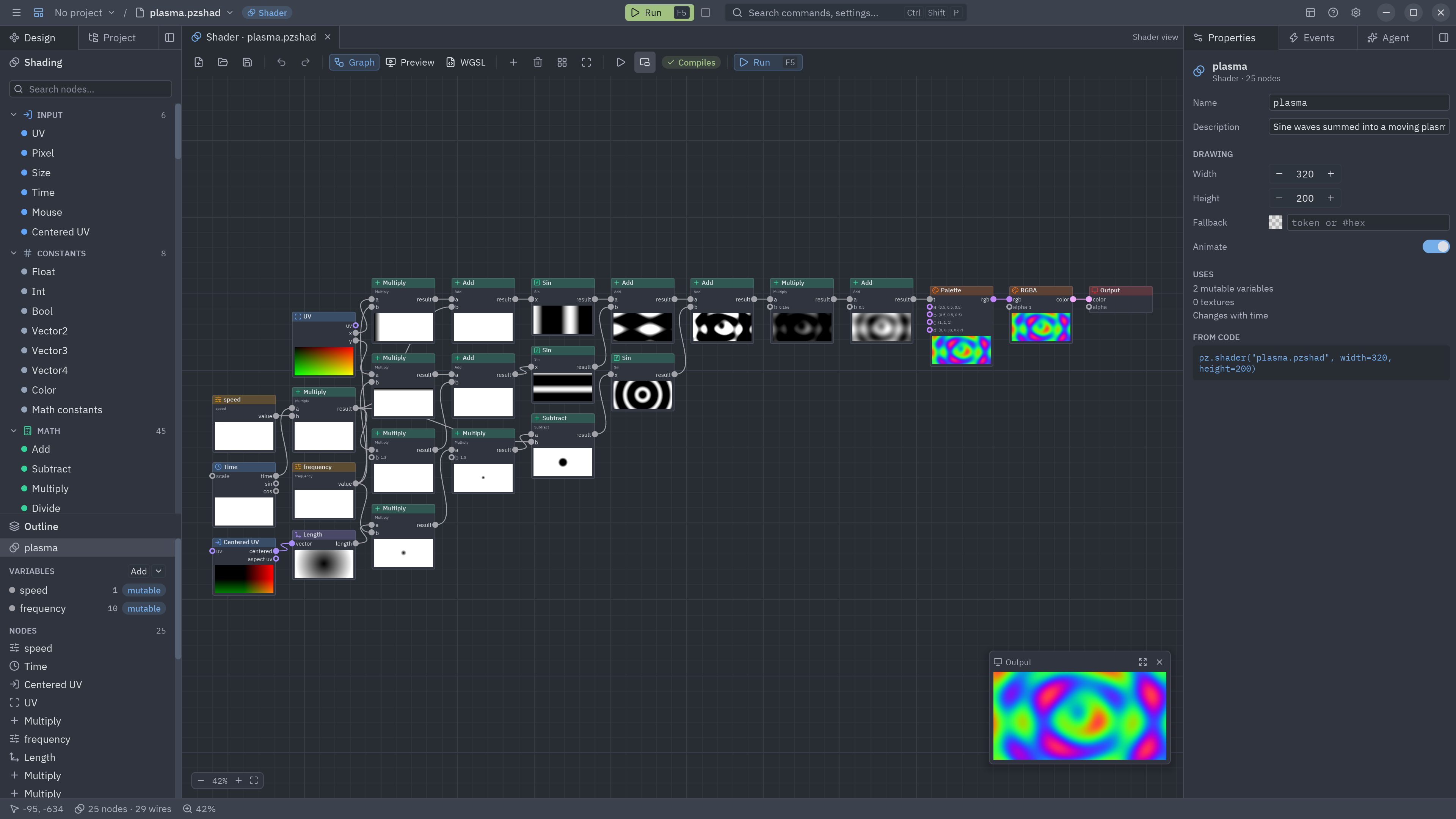Click the Compiles status badge
The image size is (1456, 819).
coord(691,62)
